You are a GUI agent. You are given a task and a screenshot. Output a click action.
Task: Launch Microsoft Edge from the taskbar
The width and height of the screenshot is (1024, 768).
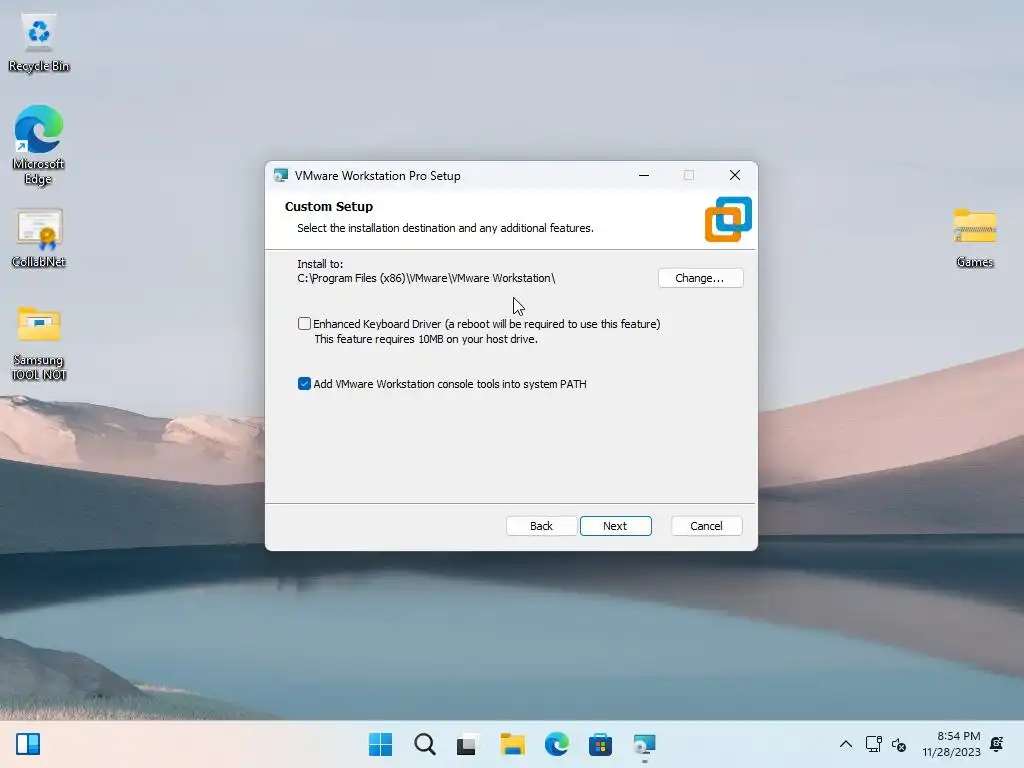[556, 744]
